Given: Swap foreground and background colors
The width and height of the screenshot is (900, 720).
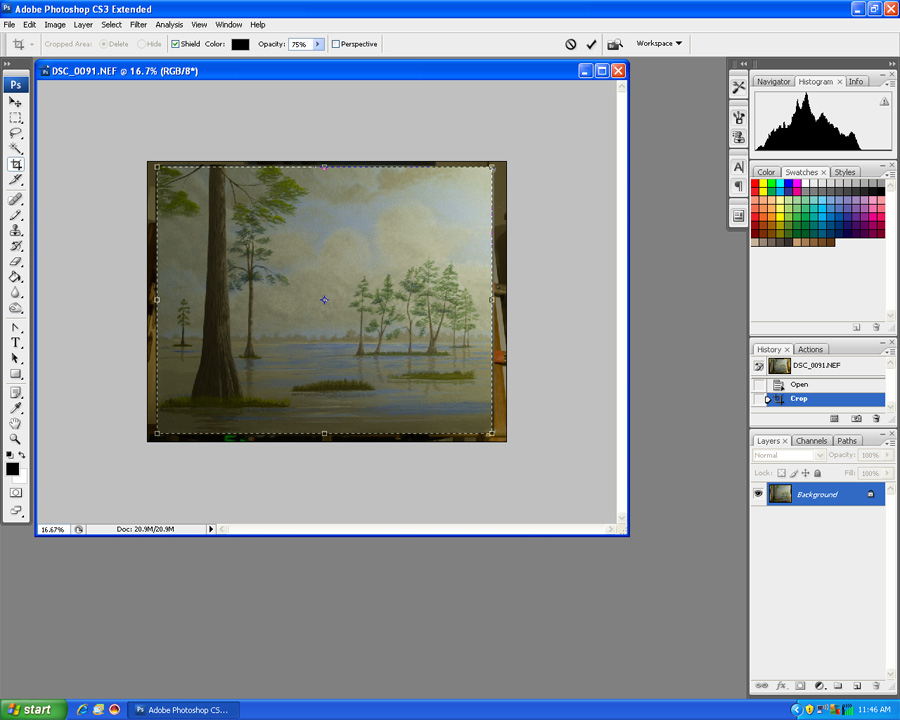Looking at the screenshot, I should pyautogui.click(x=22, y=455).
